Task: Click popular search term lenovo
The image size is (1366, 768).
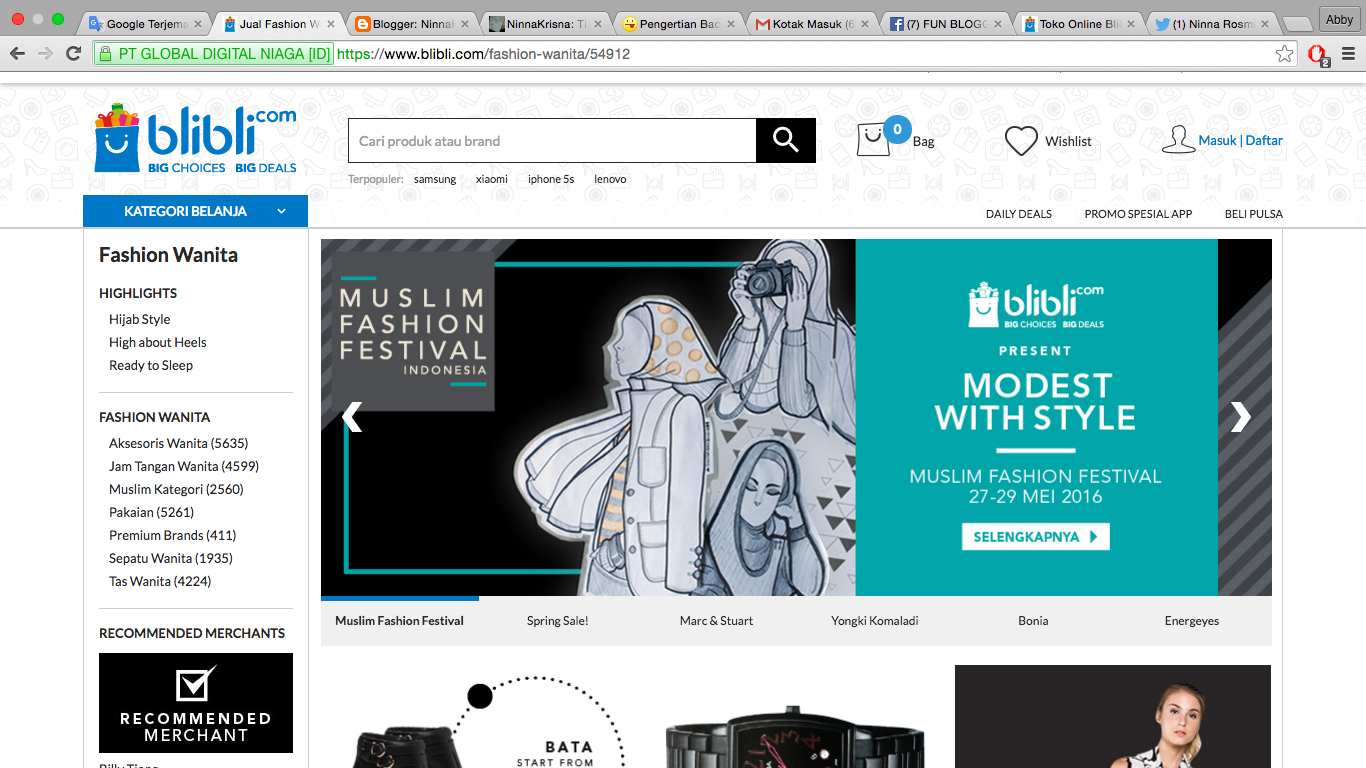Action: click(610, 180)
